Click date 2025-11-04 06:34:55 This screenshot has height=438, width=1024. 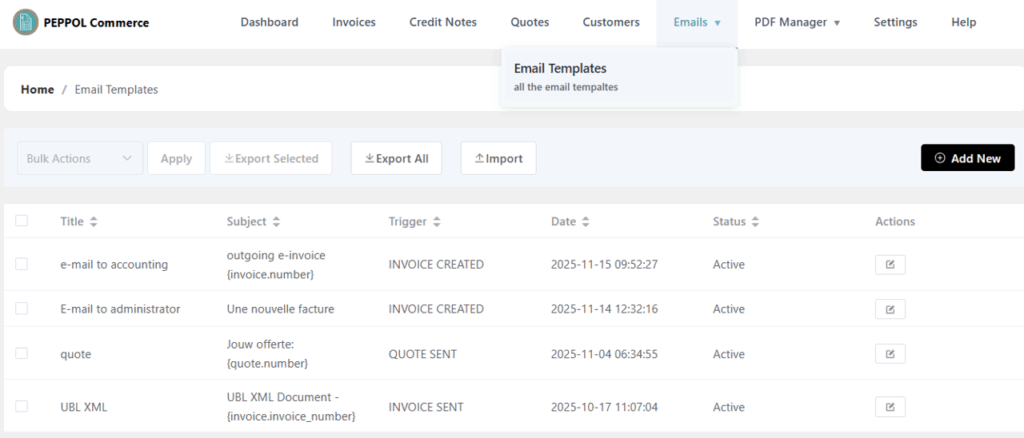pyautogui.click(x=604, y=354)
